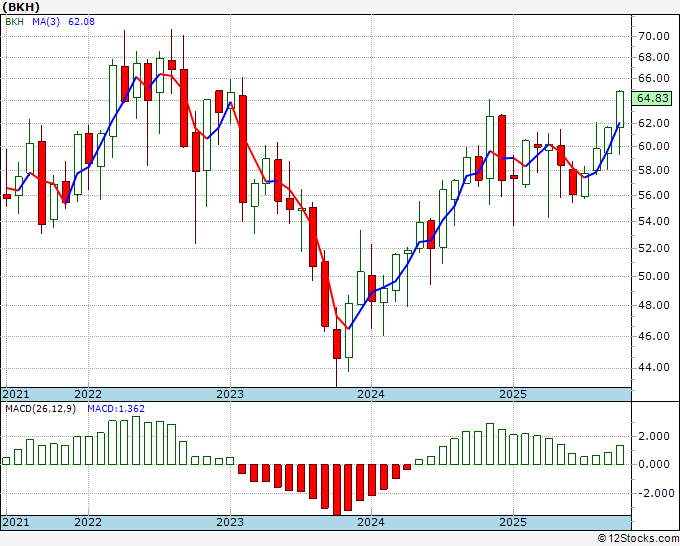This screenshot has width=680, height=546.
Task: Click the 58.00 price axis label
Action: (x=654, y=170)
